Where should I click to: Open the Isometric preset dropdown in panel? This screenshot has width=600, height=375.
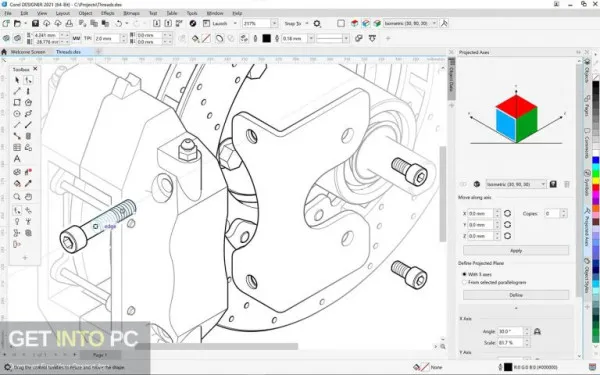coord(516,184)
